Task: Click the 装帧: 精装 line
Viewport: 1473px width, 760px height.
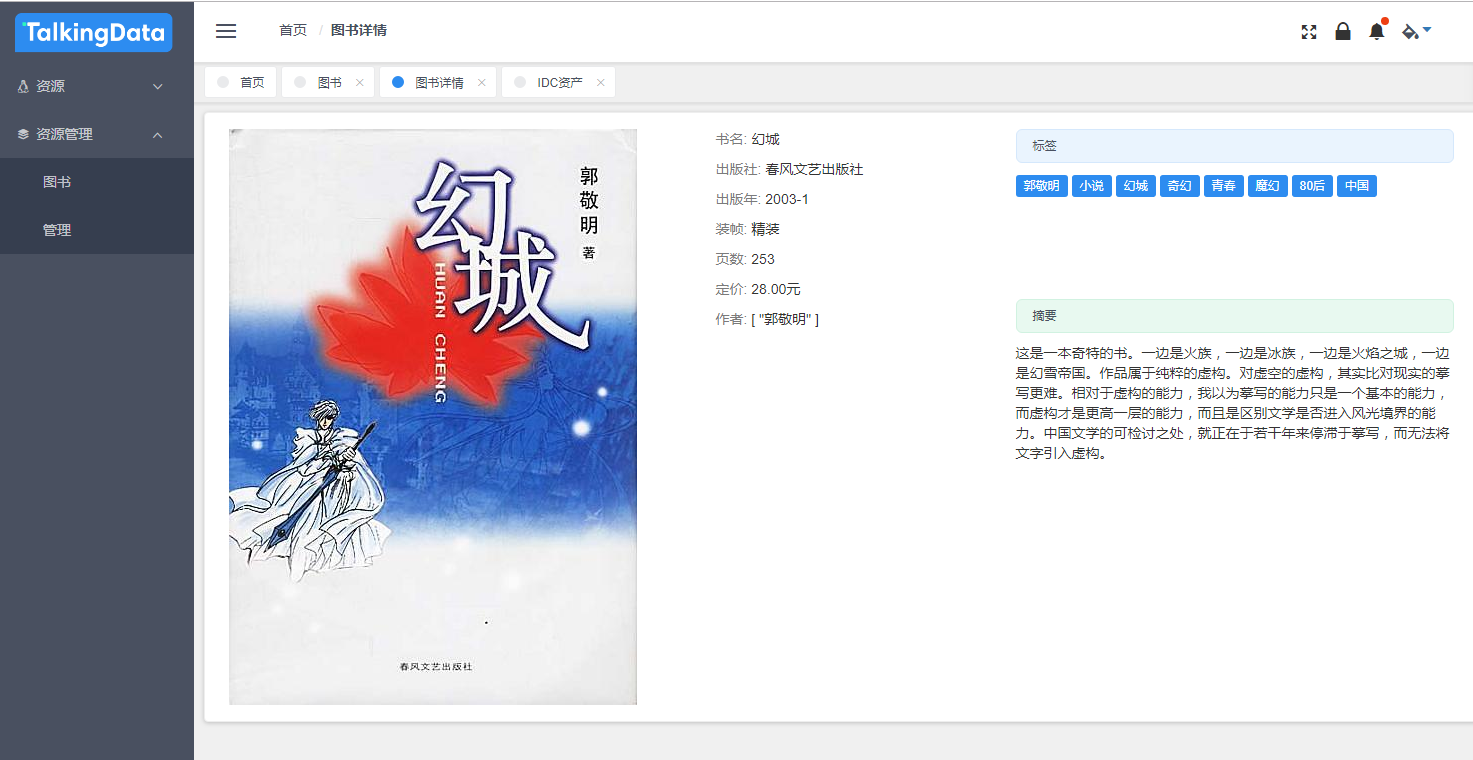Action: (x=748, y=229)
